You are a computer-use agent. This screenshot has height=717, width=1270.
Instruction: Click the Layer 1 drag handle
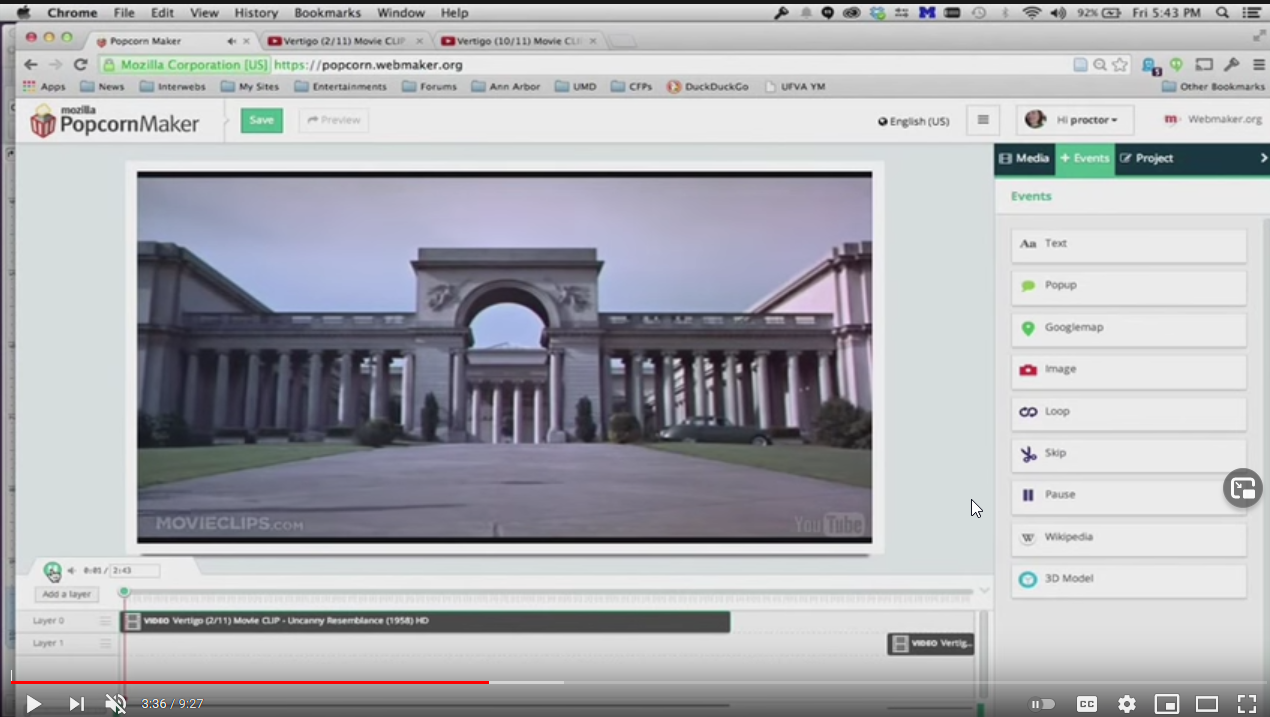tap(105, 643)
